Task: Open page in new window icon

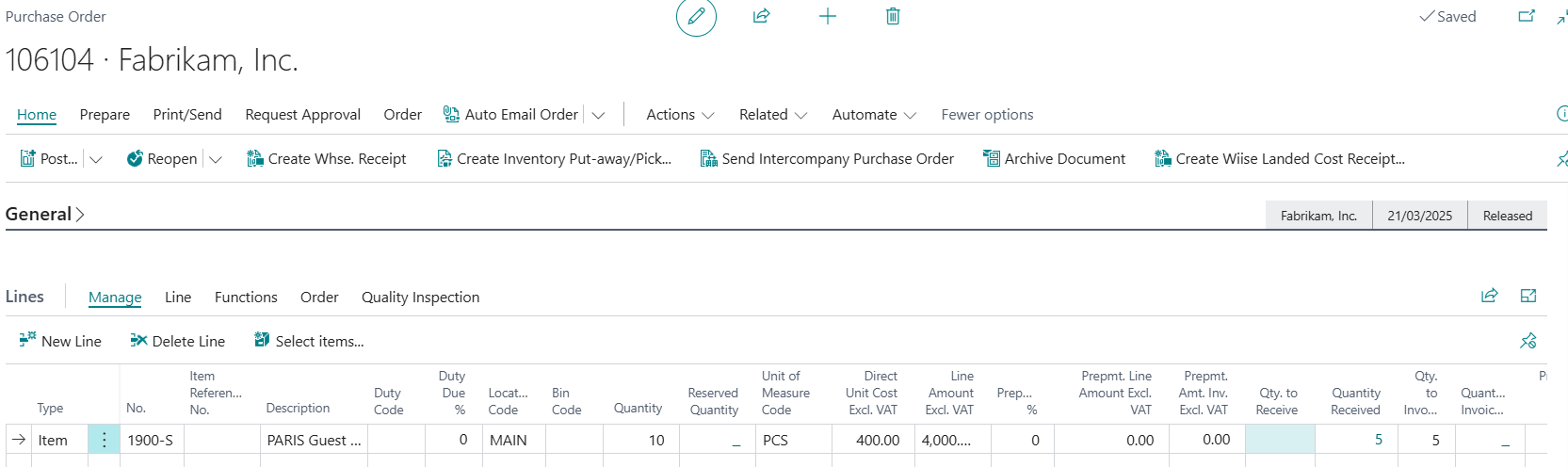Action: pyautogui.click(x=1527, y=16)
